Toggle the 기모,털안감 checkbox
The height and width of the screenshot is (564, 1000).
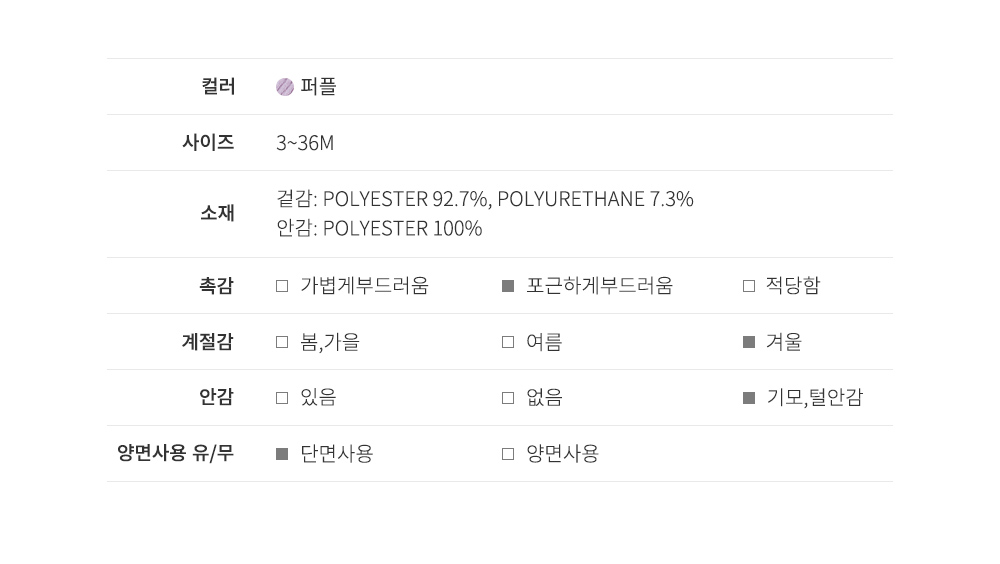click(749, 398)
